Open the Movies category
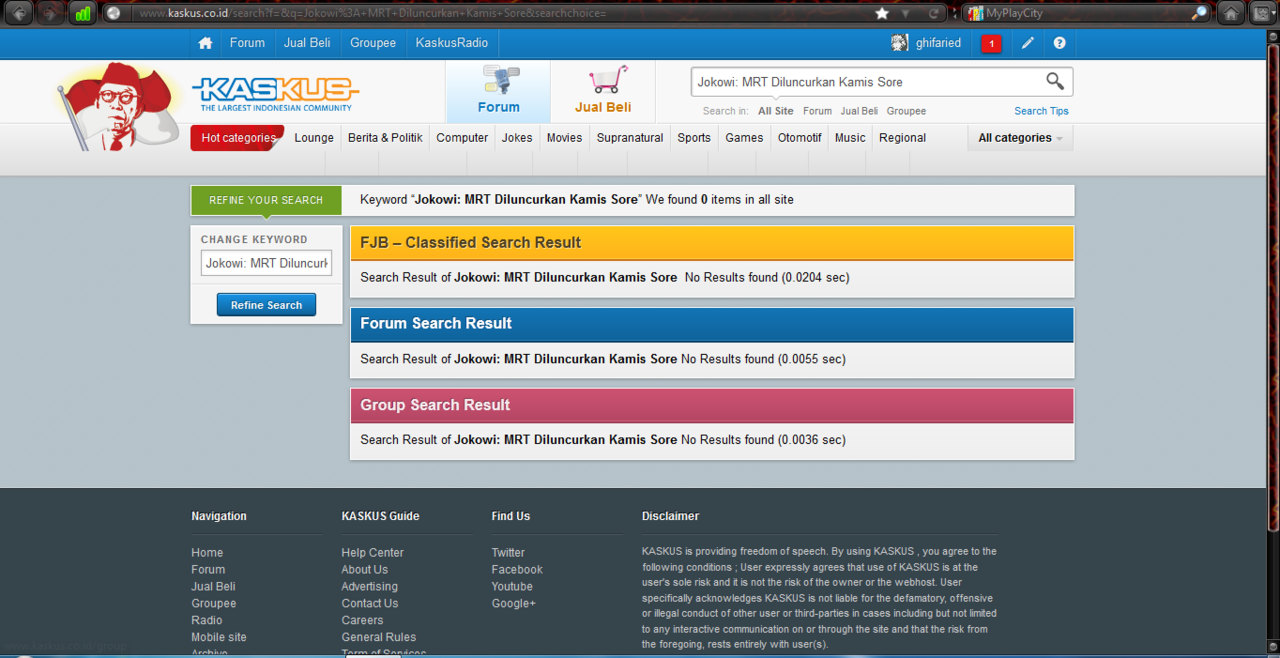 (564, 138)
